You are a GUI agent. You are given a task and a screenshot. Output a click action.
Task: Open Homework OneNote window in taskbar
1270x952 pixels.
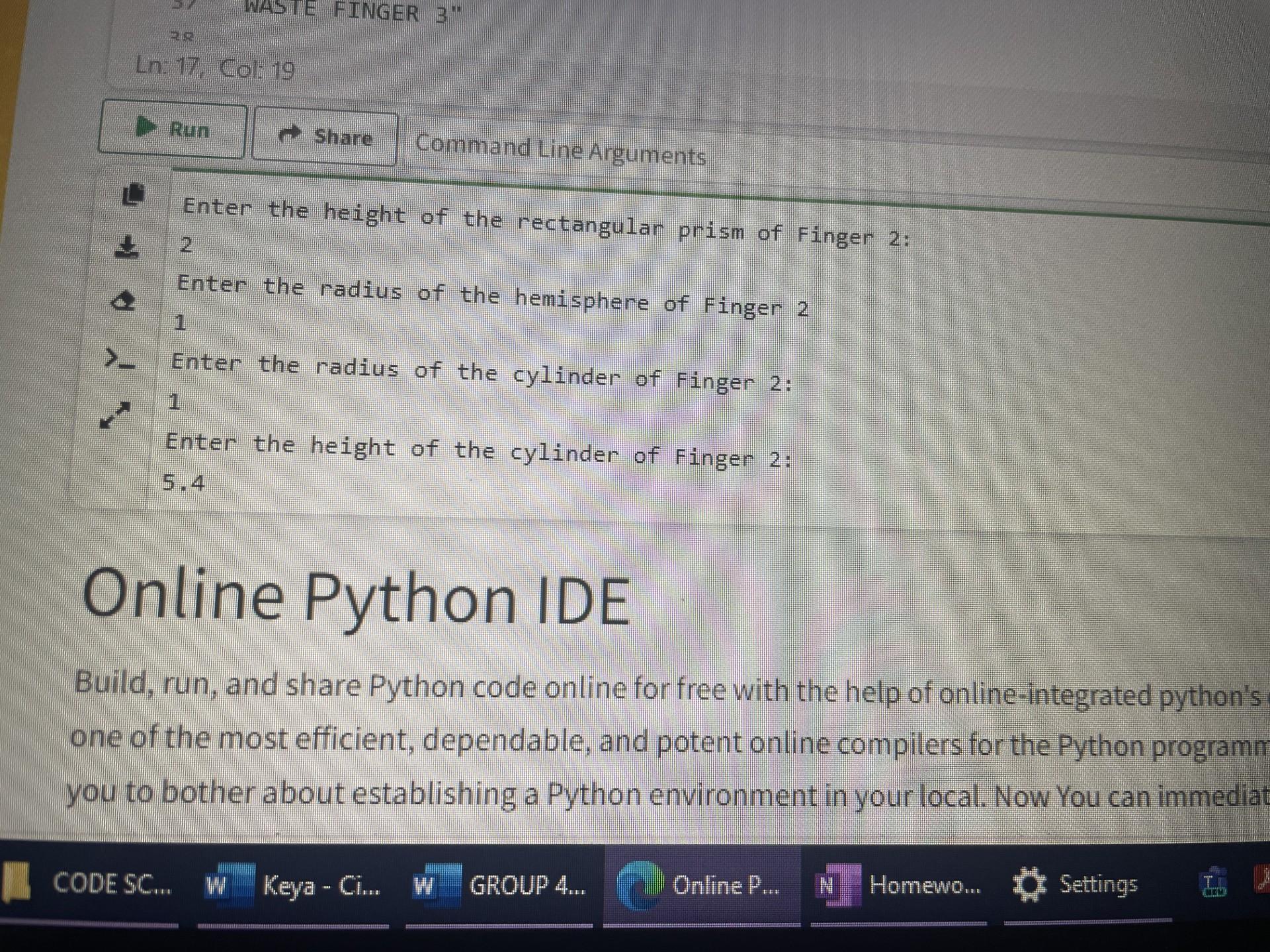898,886
